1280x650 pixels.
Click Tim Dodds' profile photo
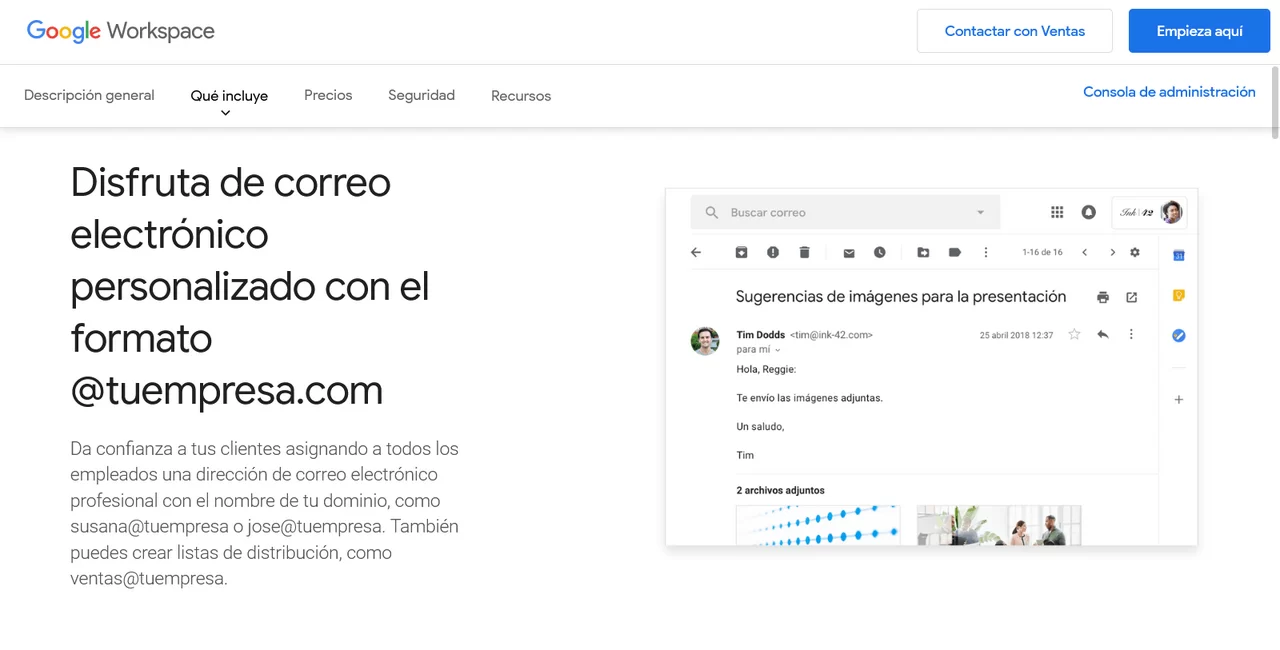click(705, 341)
